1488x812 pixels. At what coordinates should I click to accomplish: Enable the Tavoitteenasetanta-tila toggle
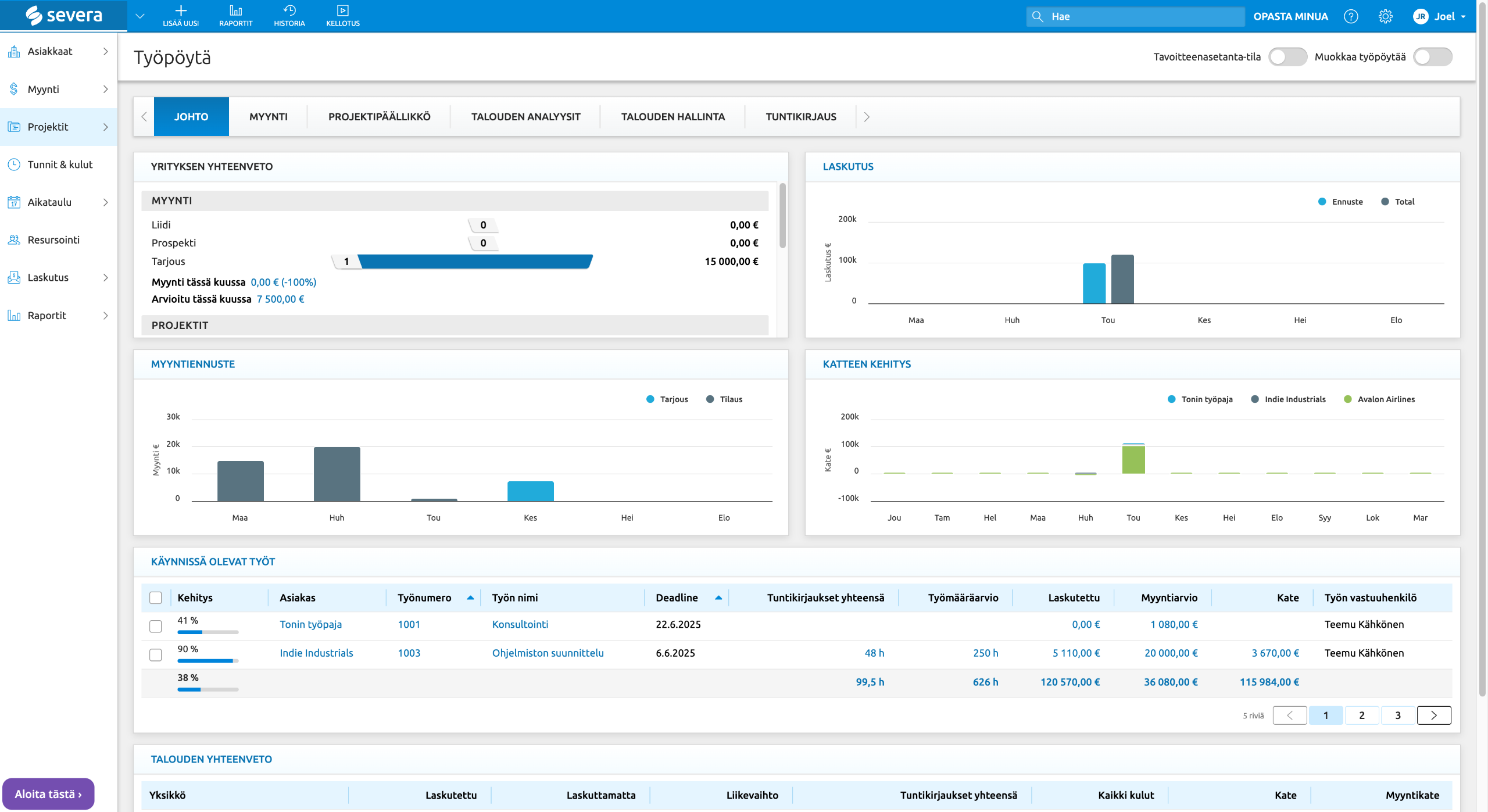point(1287,57)
